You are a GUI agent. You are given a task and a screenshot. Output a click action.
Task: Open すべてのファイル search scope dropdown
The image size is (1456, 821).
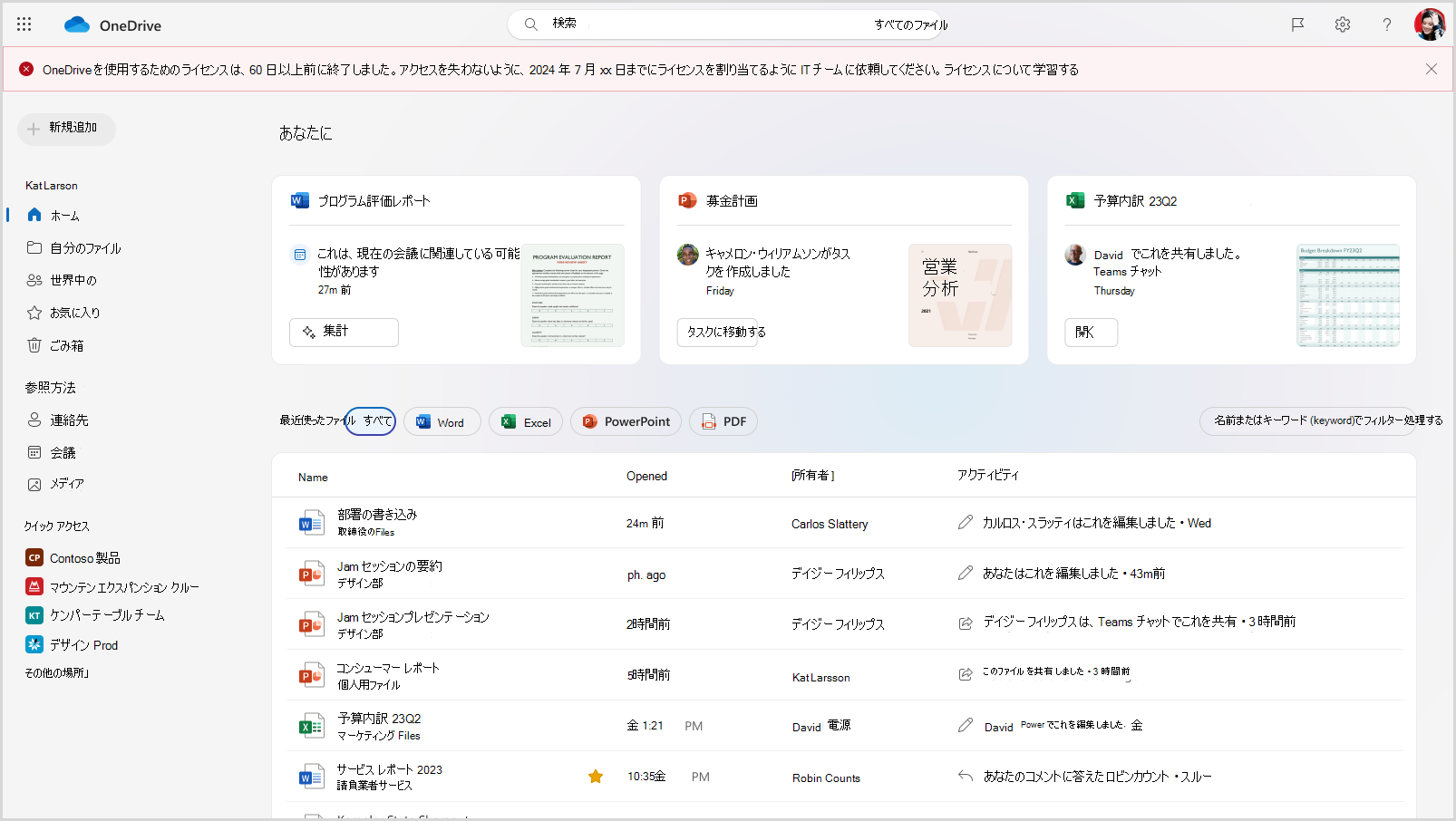pos(911,24)
